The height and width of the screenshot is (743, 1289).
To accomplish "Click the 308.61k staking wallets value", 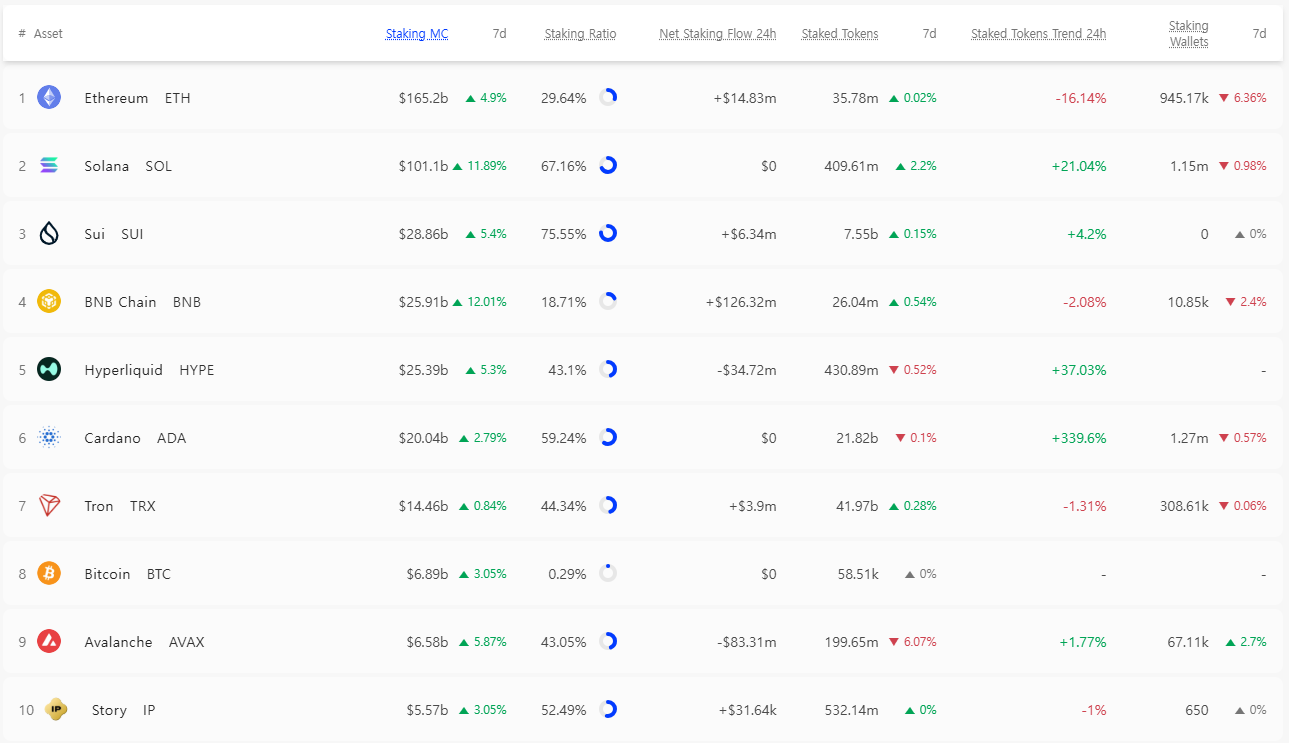I will coord(1184,506).
